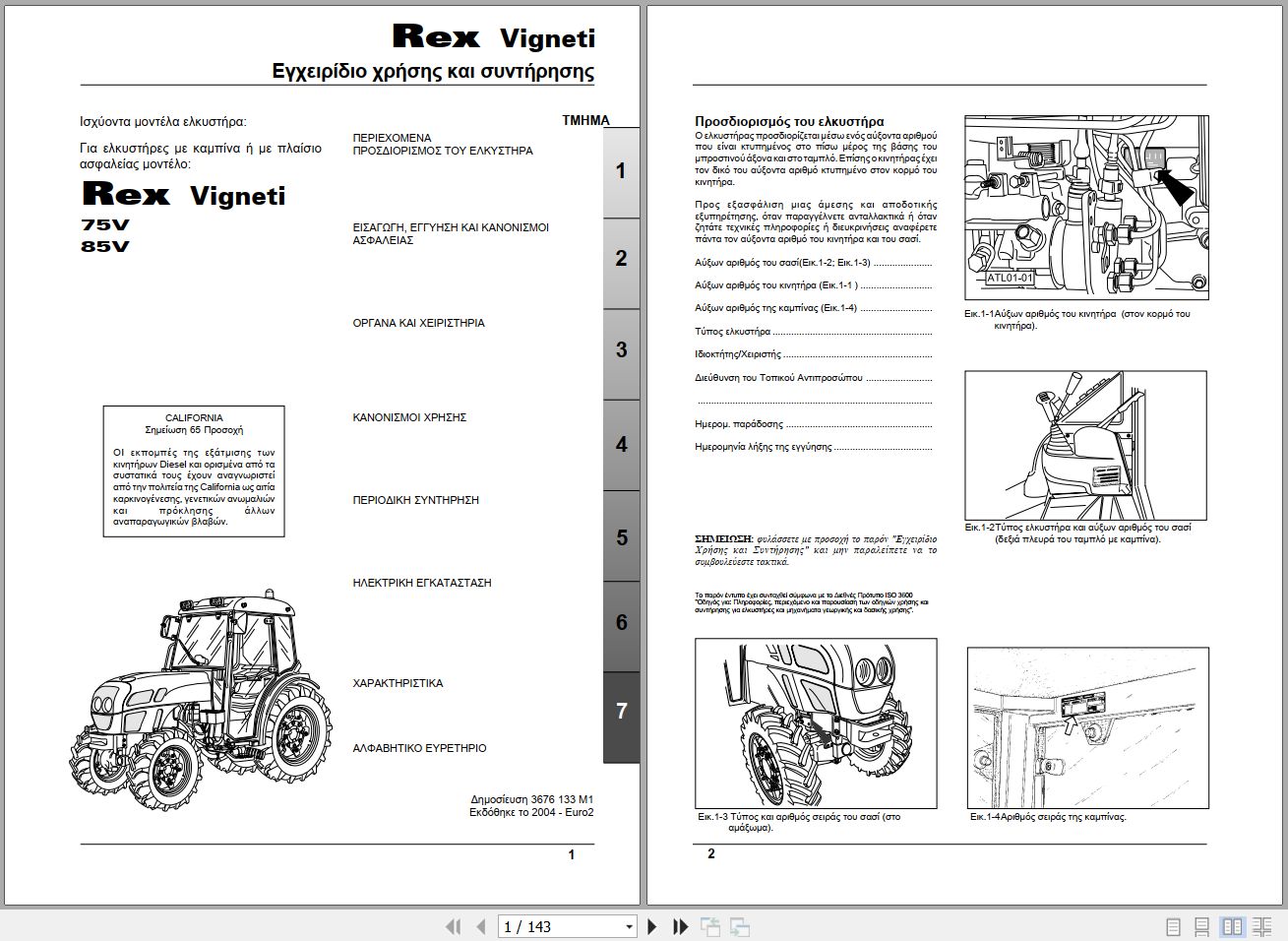Click the cab serial number figure Εικ.1-4

pyautogui.click(x=1087, y=727)
